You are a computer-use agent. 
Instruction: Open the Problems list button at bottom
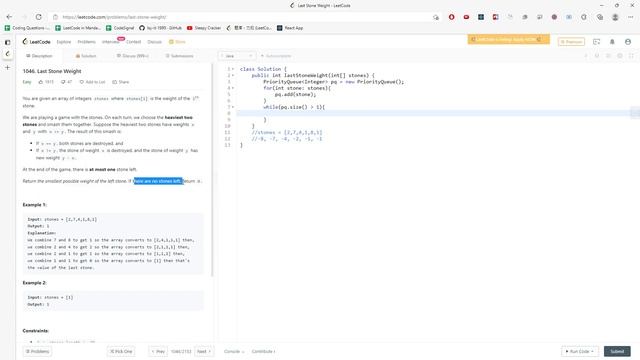pyautogui.click(x=38, y=351)
